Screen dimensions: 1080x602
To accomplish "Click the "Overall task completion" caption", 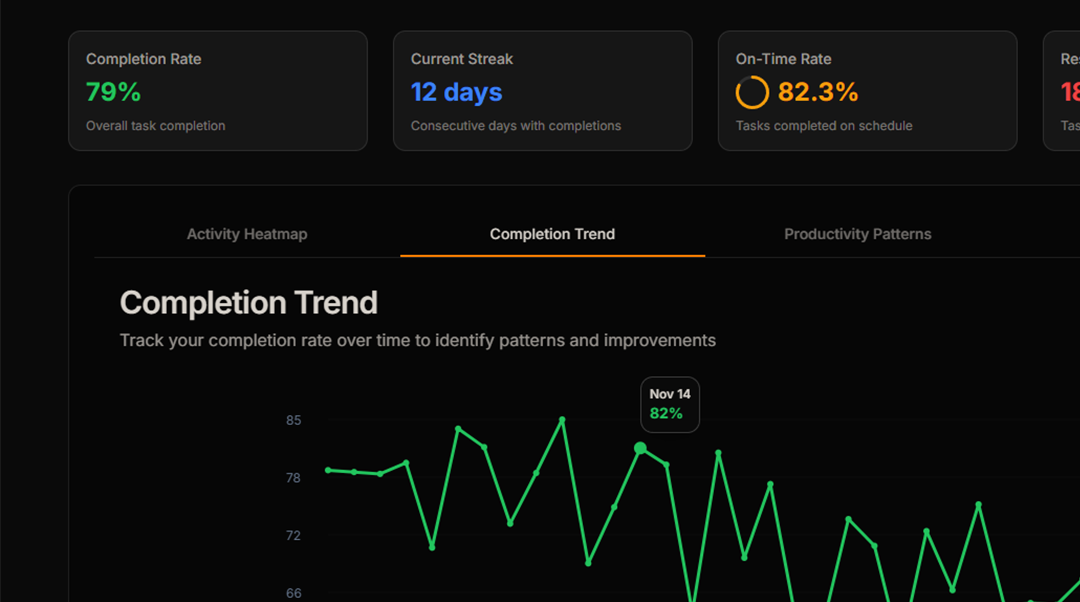I will click(x=155, y=126).
